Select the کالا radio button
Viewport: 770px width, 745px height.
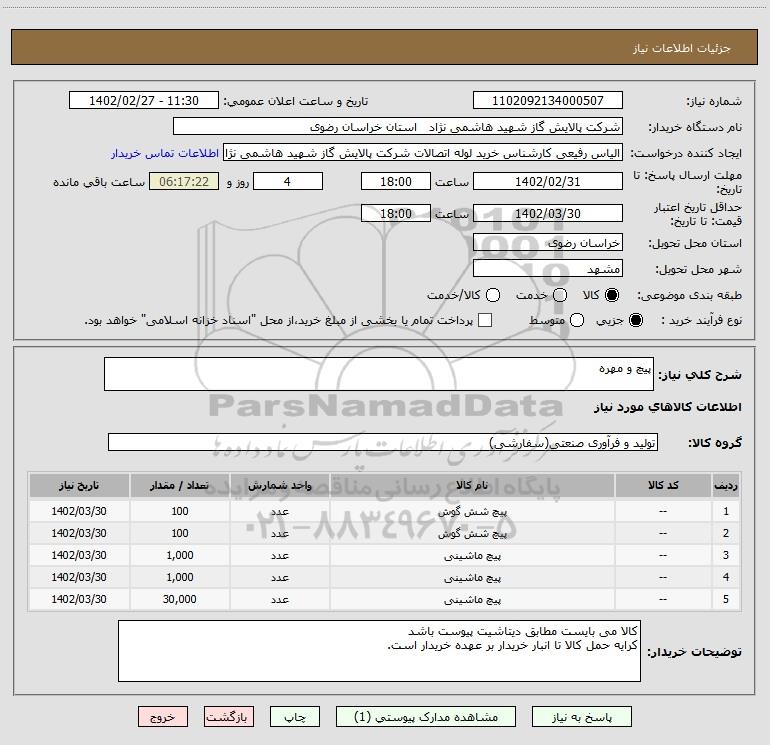(612, 295)
